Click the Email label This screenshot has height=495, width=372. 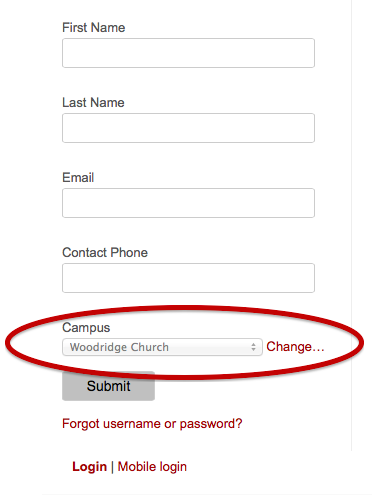pyautogui.click(x=78, y=177)
